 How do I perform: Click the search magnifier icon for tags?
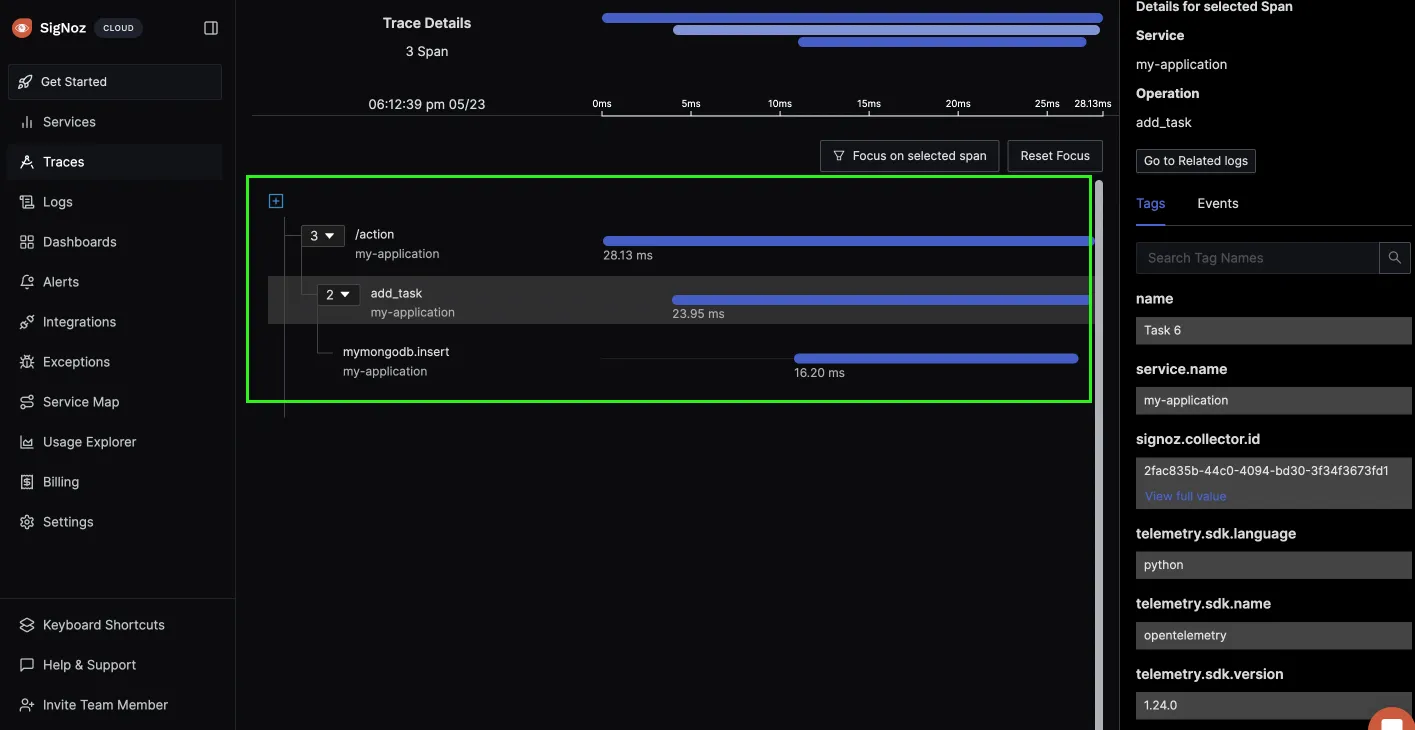point(1394,258)
